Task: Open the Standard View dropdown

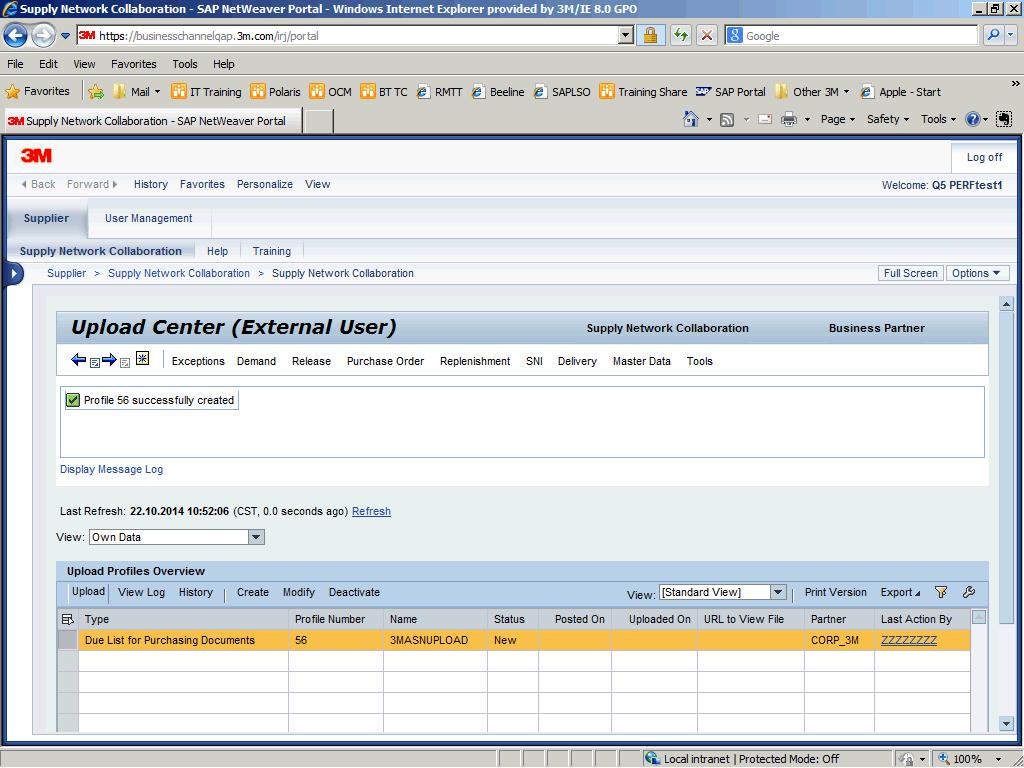Action: pyautogui.click(x=777, y=592)
